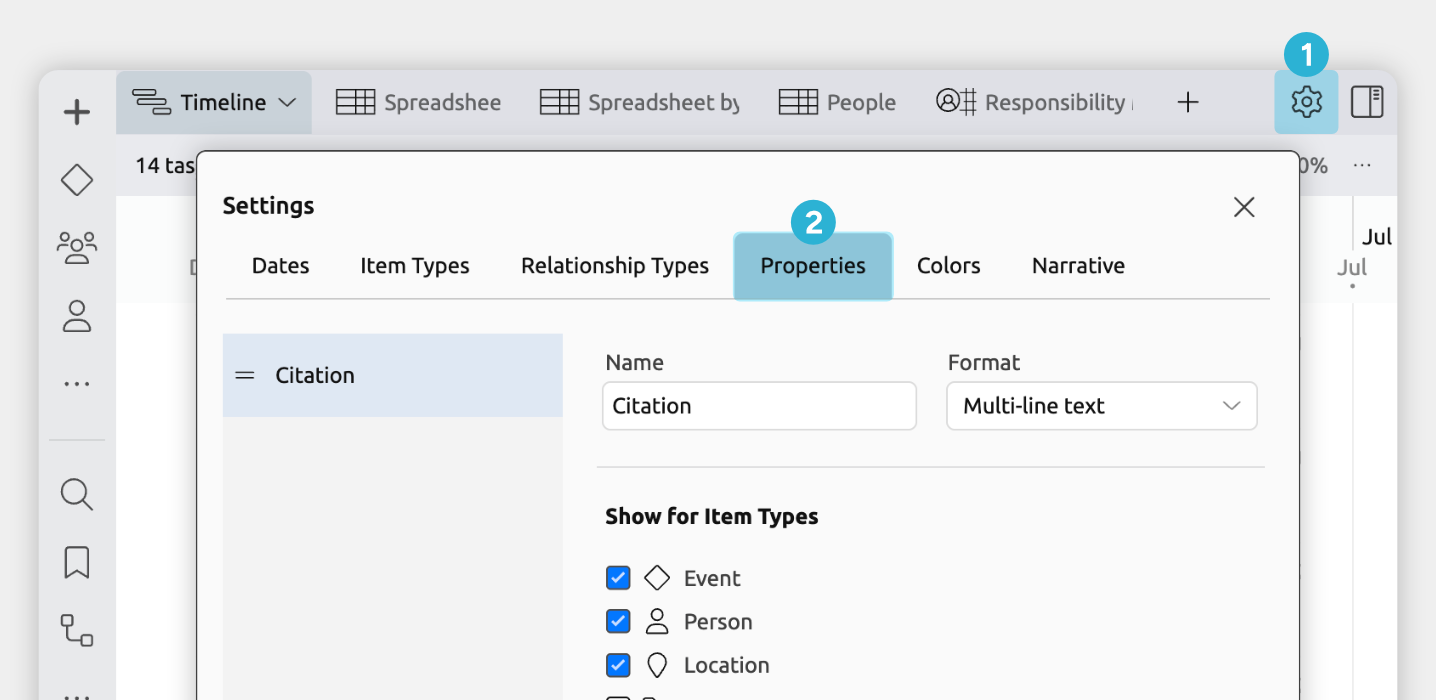Uncheck the Location item type checkbox

(x=618, y=665)
